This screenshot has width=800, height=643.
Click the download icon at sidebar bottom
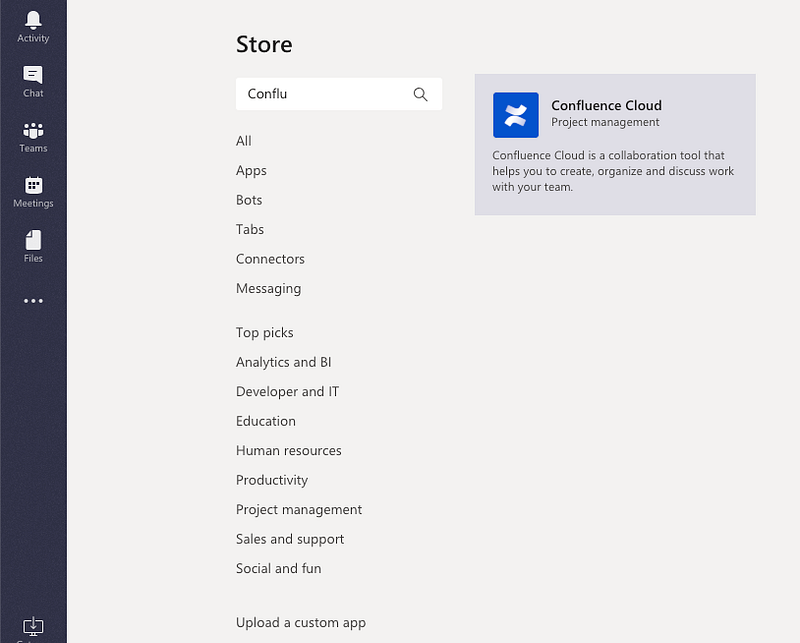tap(33, 626)
